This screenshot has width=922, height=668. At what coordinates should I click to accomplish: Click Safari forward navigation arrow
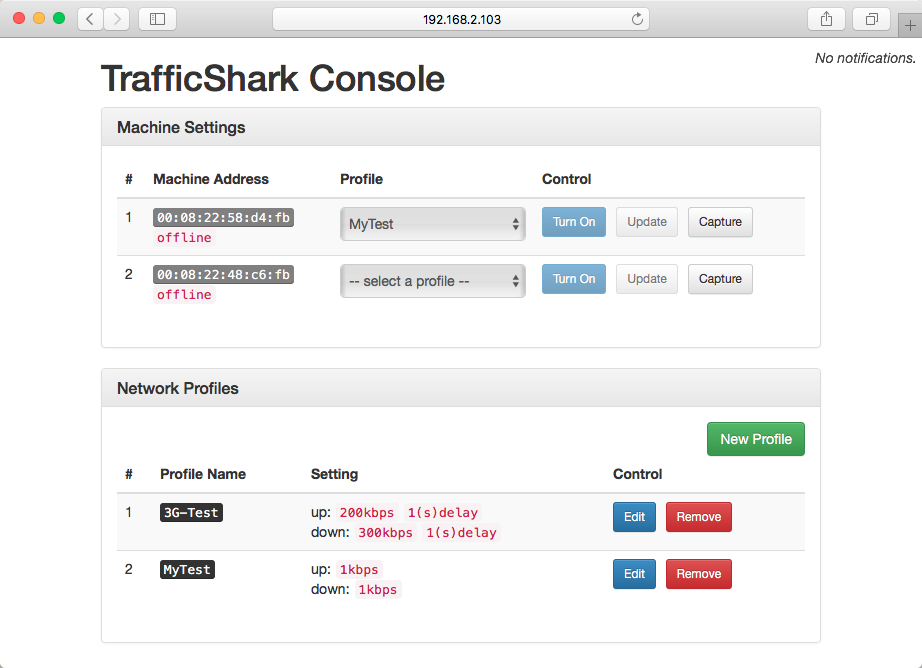tap(116, 19)
